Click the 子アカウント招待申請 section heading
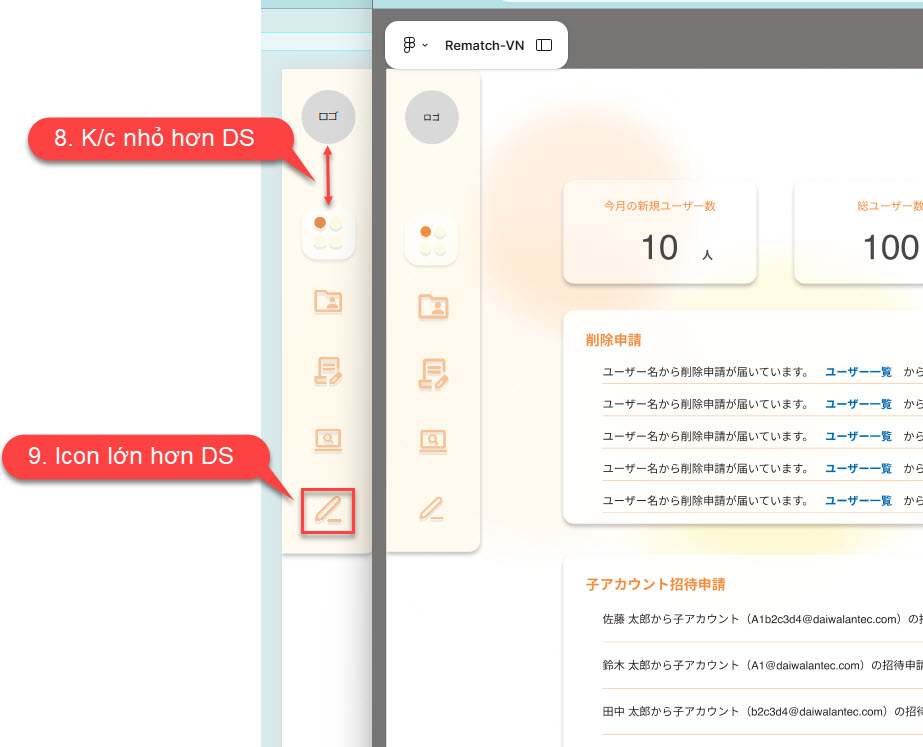923x747 pixels. (x=655, y=584)
